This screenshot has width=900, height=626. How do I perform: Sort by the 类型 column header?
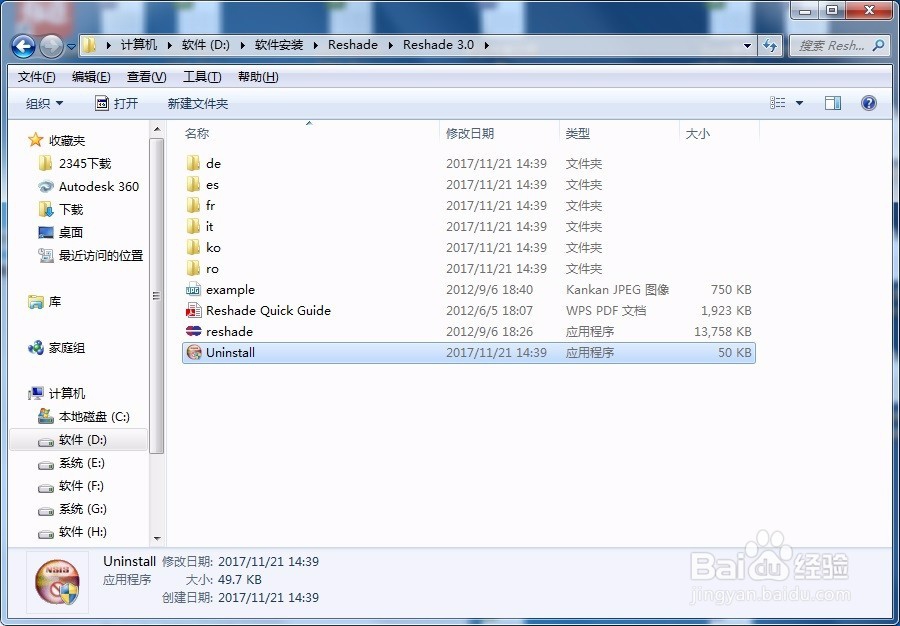(577, 134)
